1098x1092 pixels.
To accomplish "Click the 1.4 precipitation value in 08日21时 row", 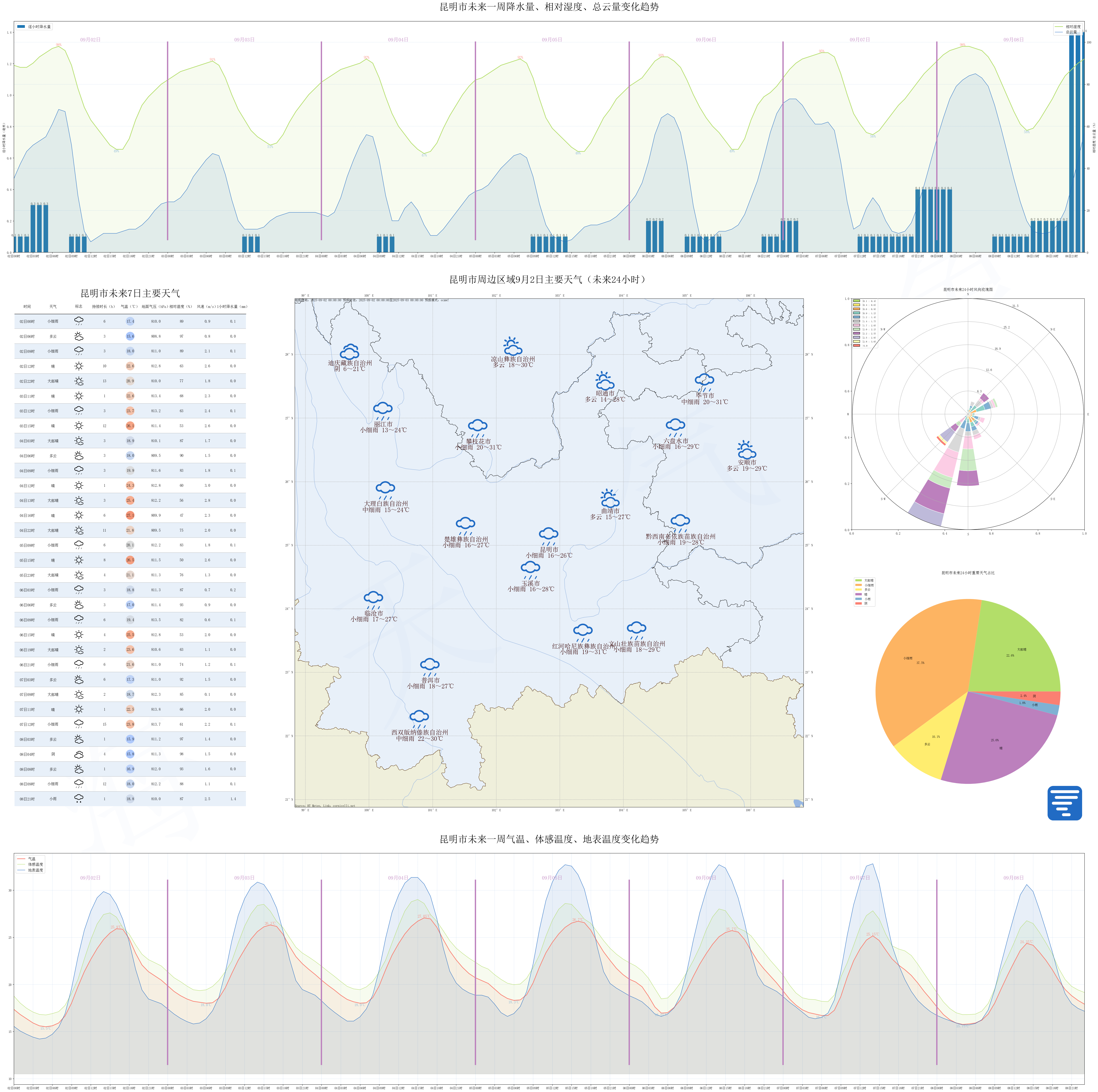I will click(233, 799).
